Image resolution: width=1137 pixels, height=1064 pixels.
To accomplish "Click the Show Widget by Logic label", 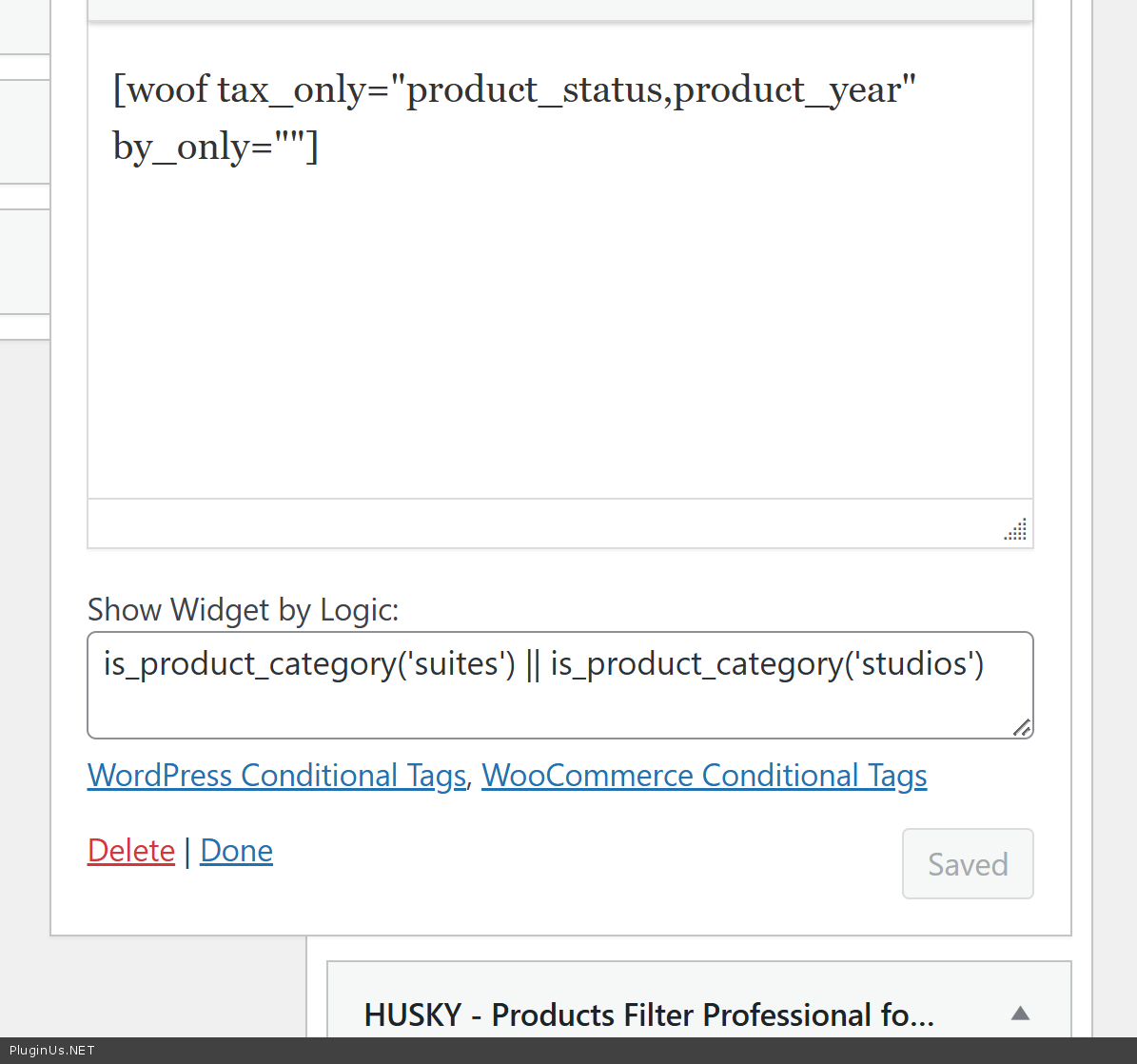I will [243, 610].
